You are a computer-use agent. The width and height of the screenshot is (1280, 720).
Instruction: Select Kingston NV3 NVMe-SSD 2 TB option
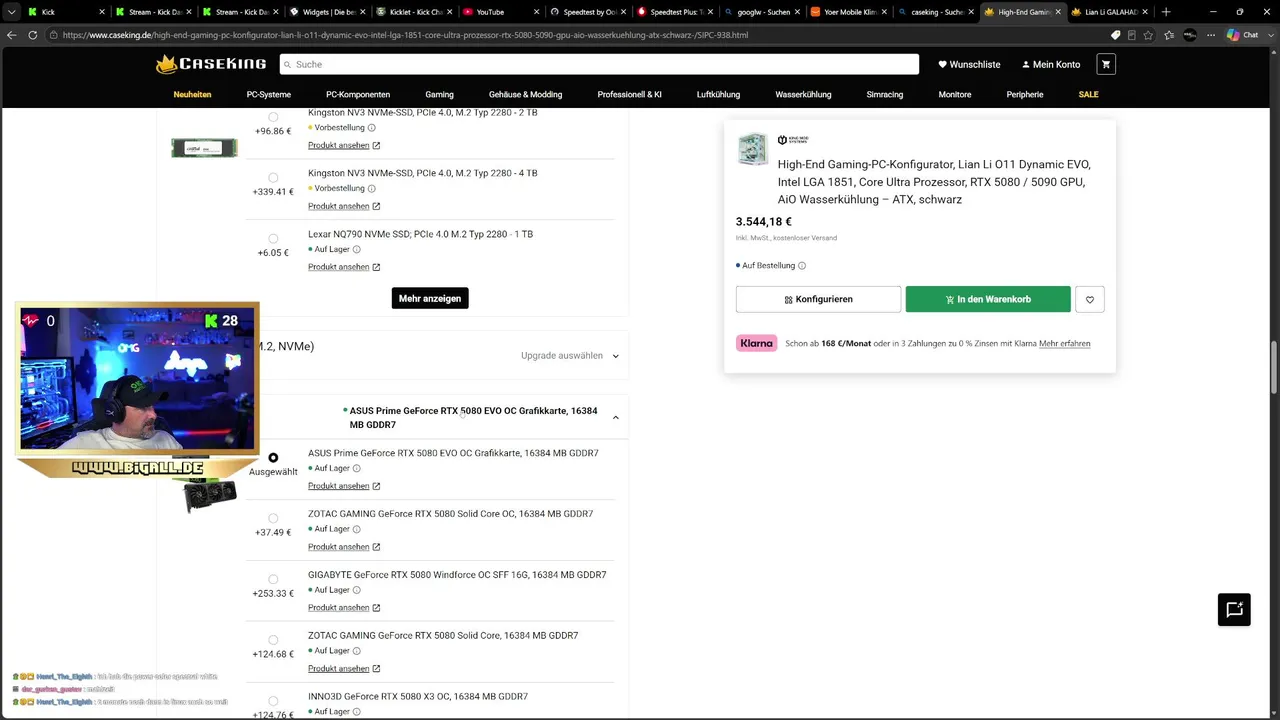pos(273,117)
